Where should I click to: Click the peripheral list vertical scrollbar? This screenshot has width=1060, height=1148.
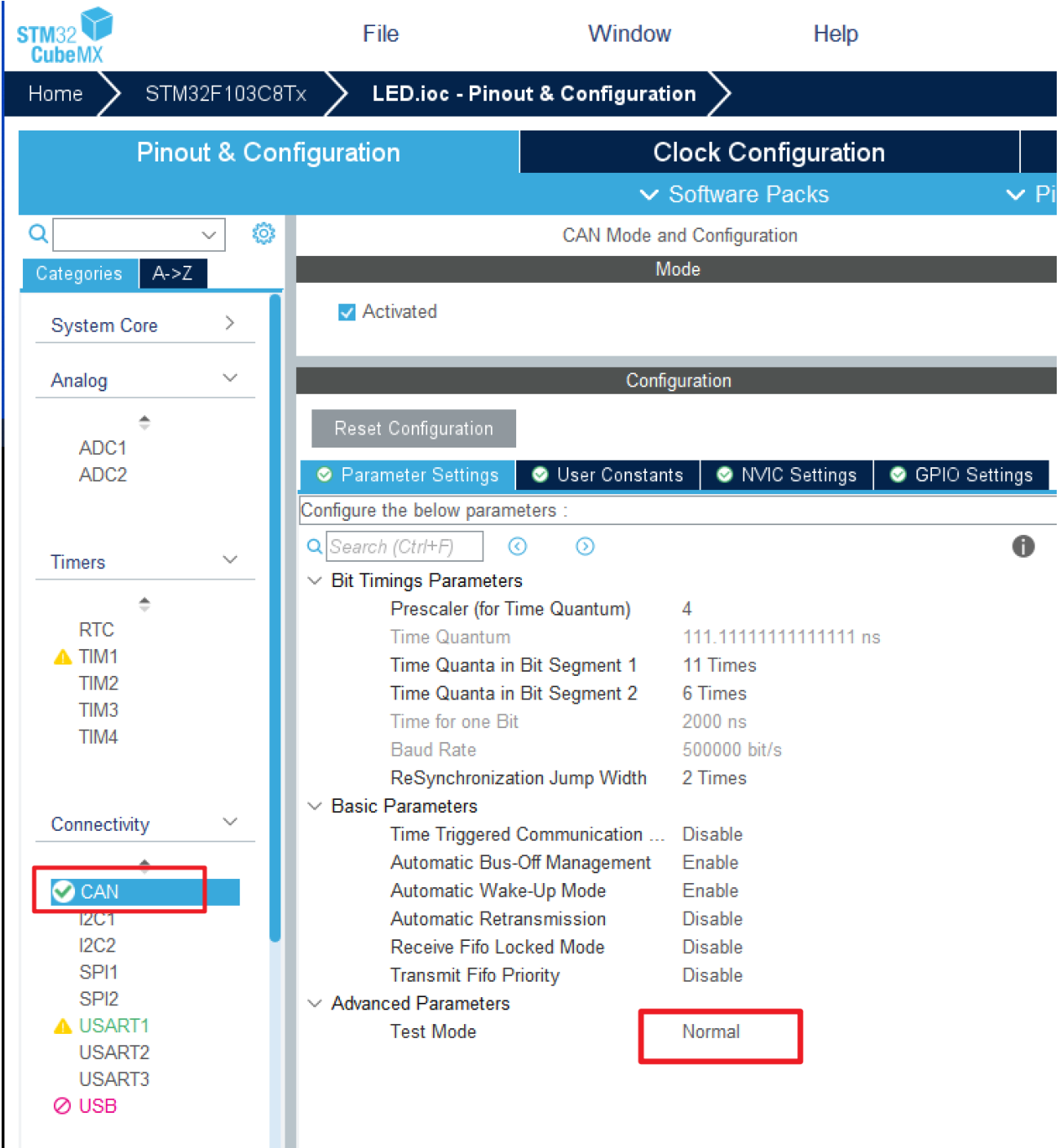275,618
